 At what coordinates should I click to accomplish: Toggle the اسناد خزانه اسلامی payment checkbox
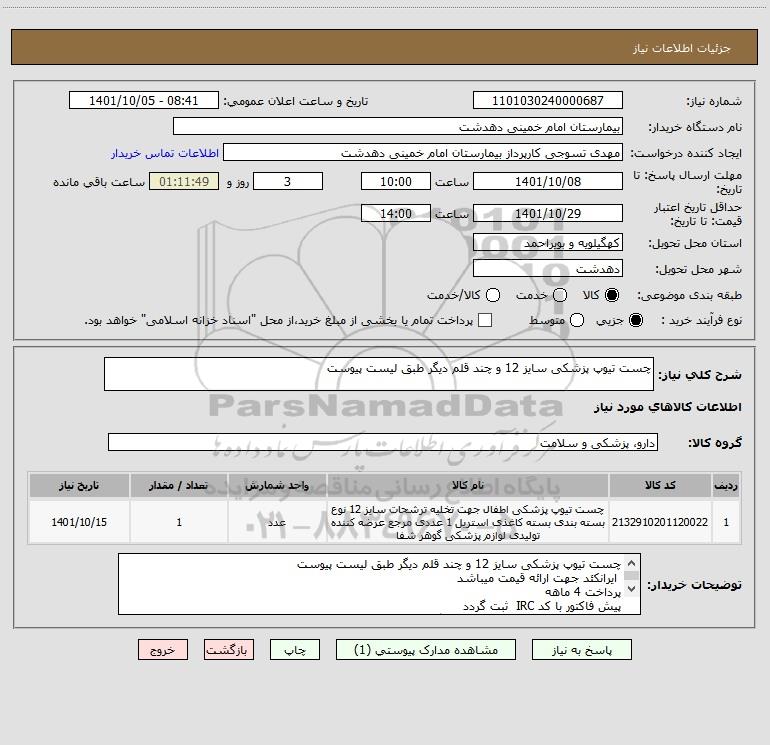485,320
